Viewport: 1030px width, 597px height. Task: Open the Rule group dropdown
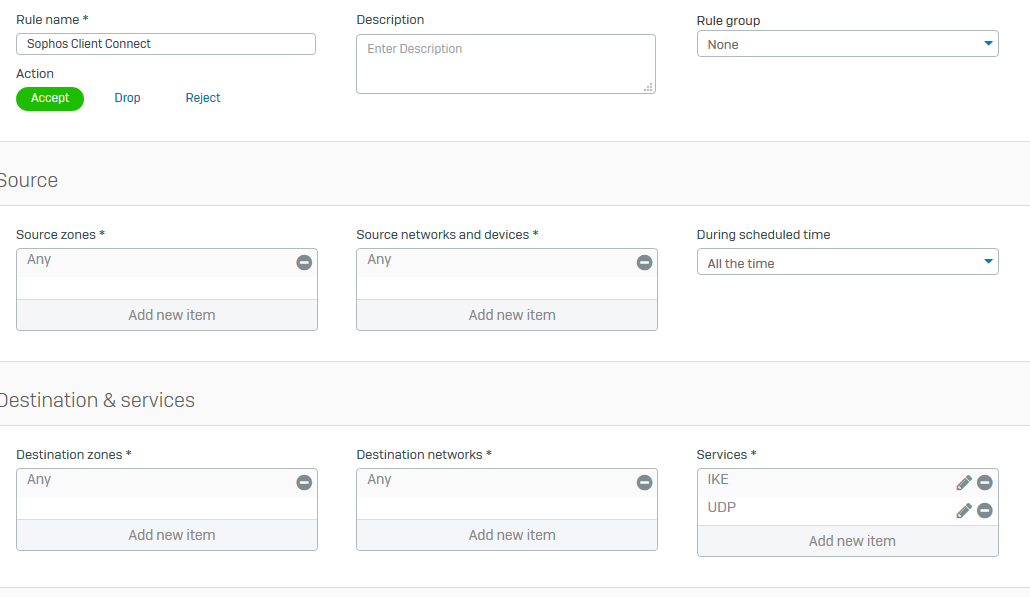pyautogui.click(x=847, y=44)
